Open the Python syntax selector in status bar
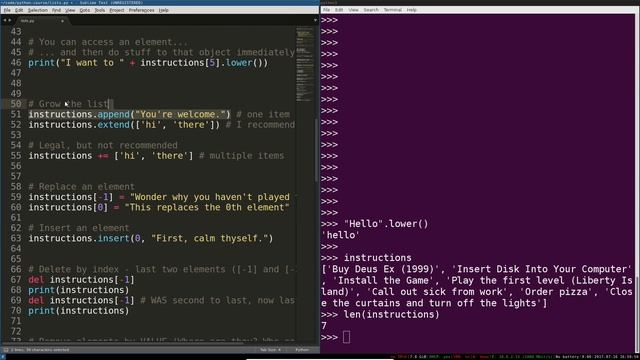 [302, 350]
